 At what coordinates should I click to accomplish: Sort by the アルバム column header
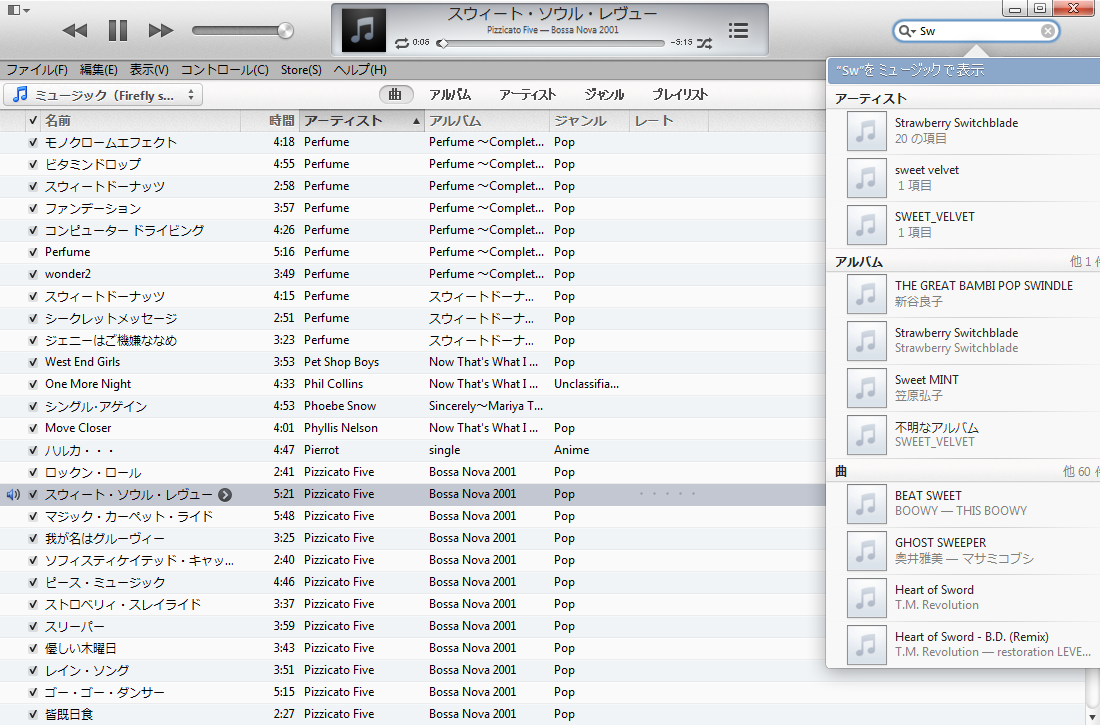(487, 121)
